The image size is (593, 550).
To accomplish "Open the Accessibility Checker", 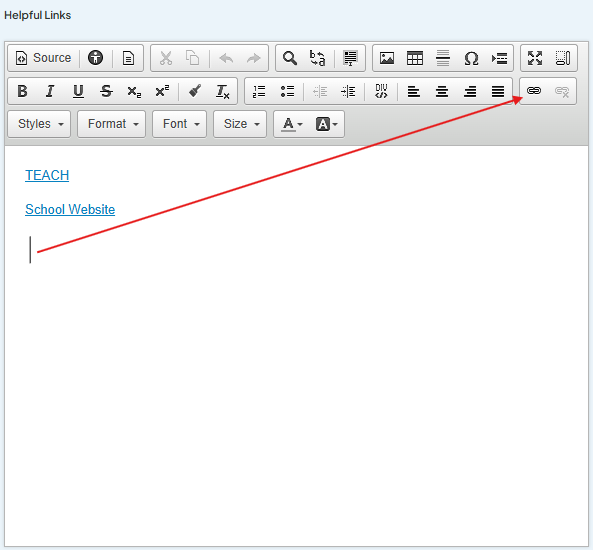I will click(95, 58).
